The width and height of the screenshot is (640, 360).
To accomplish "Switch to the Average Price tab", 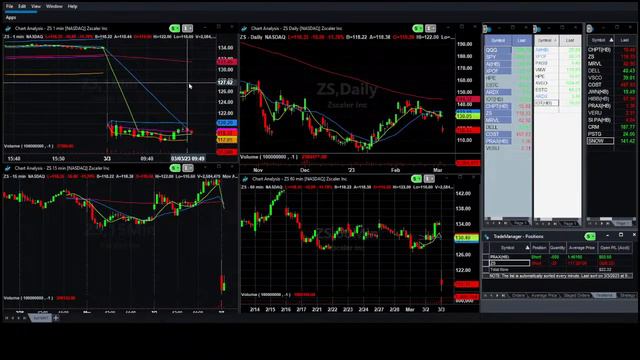I will point(544,295).
